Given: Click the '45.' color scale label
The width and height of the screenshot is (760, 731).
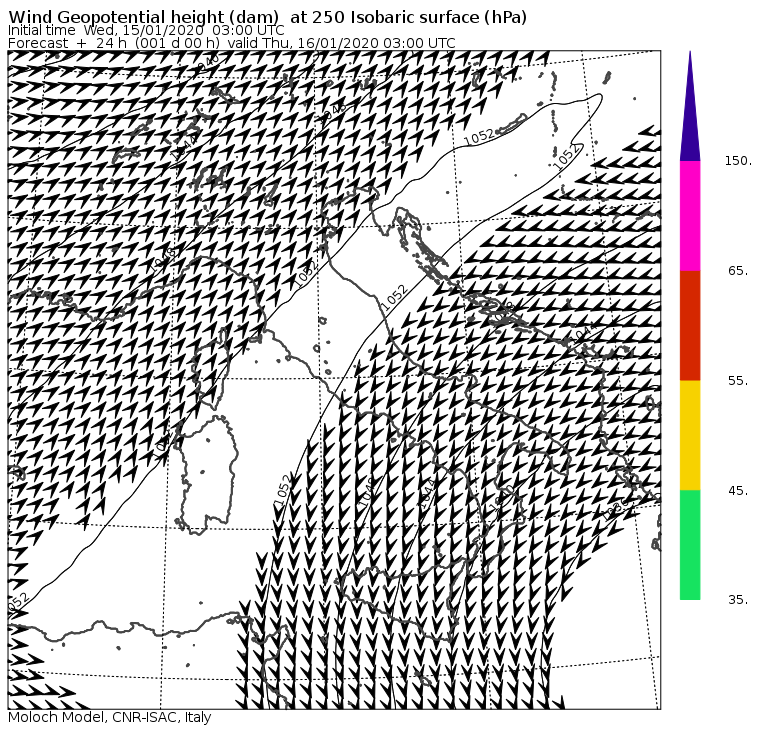Looking at the screenshot, I should (x=738, y=491).
